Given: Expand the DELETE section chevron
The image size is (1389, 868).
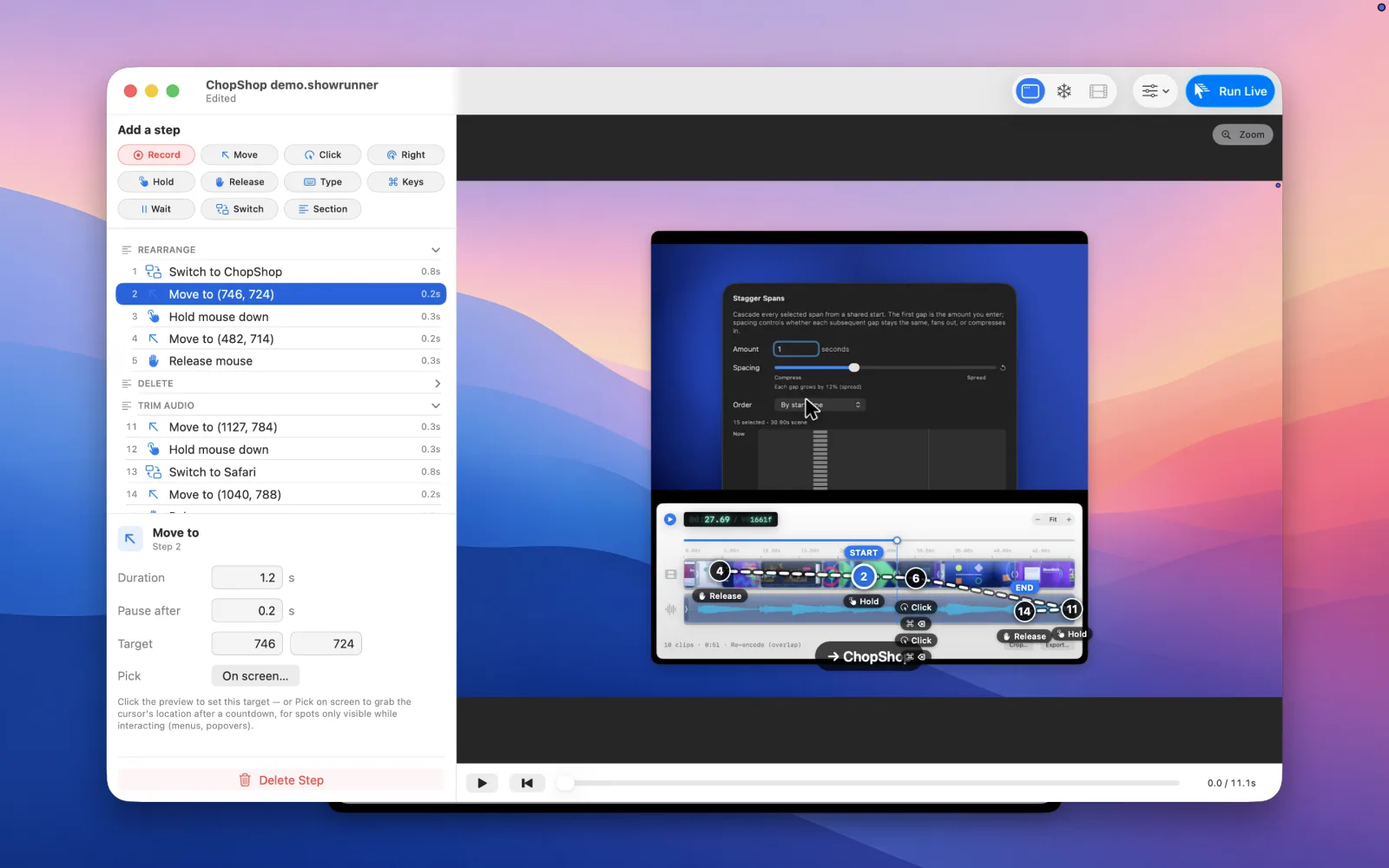Looking at the screenshot, I should click(437, 384).
